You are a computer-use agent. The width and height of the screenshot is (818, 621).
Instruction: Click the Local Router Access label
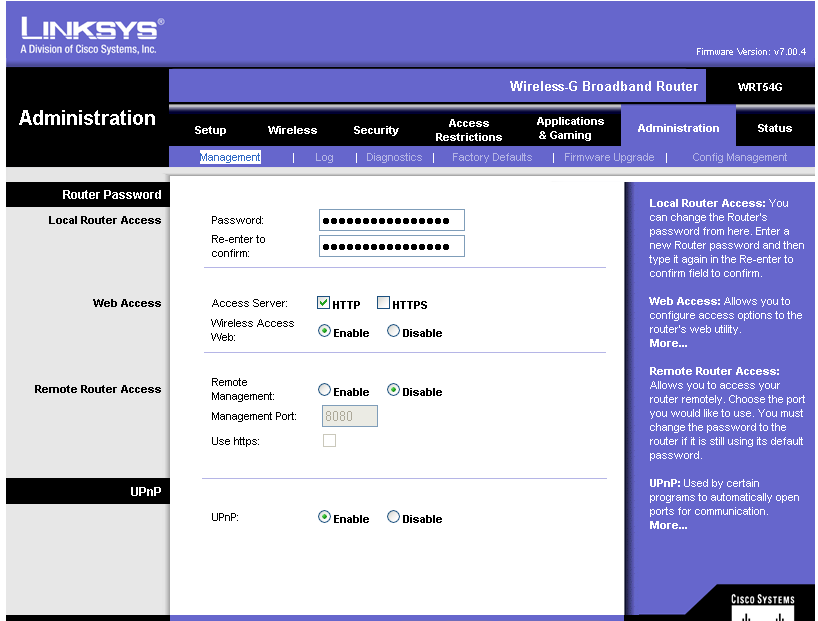[104, 220]
